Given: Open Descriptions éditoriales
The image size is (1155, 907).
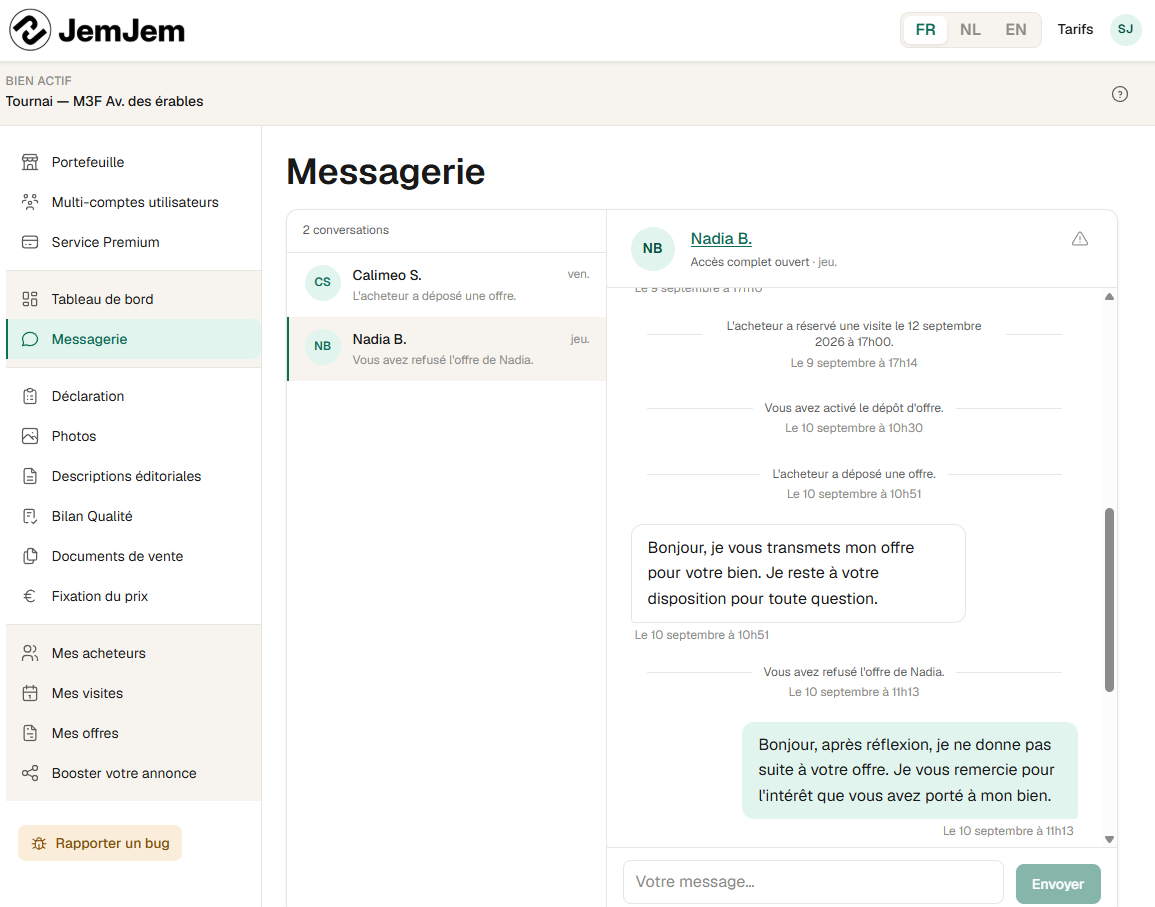Looking at the screenshot, I should [133, 476].
